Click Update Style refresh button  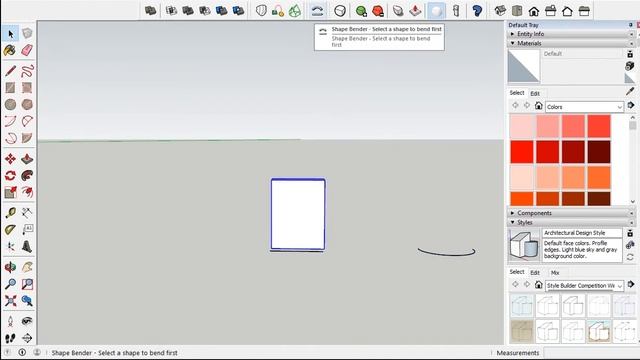click(630, 257)
